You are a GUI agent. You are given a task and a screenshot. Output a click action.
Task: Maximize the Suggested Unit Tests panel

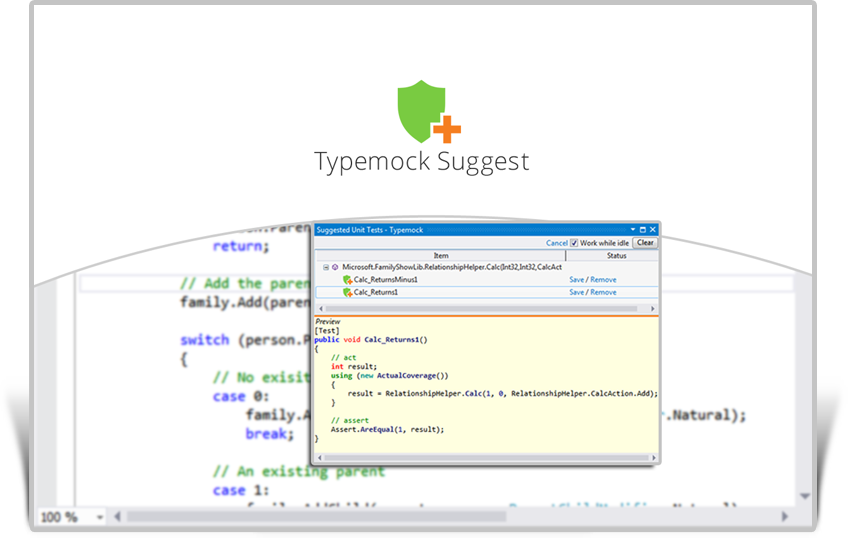pos(642,230)
